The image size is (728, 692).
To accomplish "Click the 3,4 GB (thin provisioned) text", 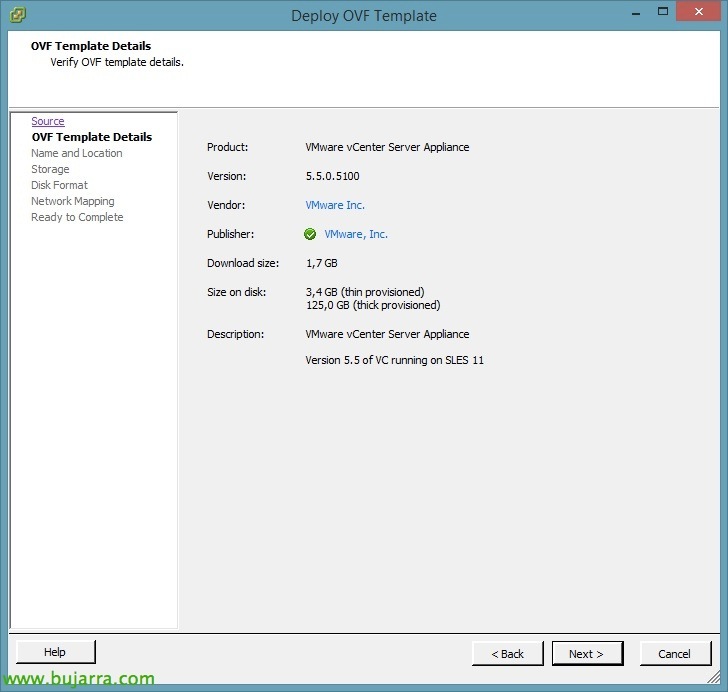I will click(x=365, y=292).
